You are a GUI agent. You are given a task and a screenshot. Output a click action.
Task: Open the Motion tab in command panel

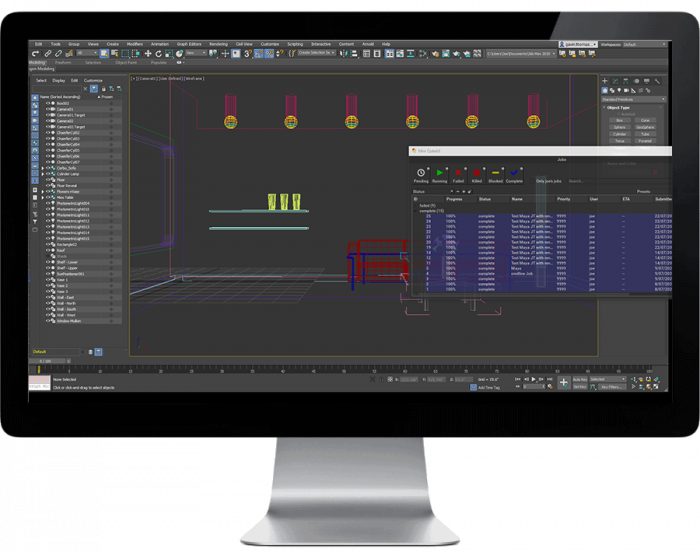(x=636, y=81)
